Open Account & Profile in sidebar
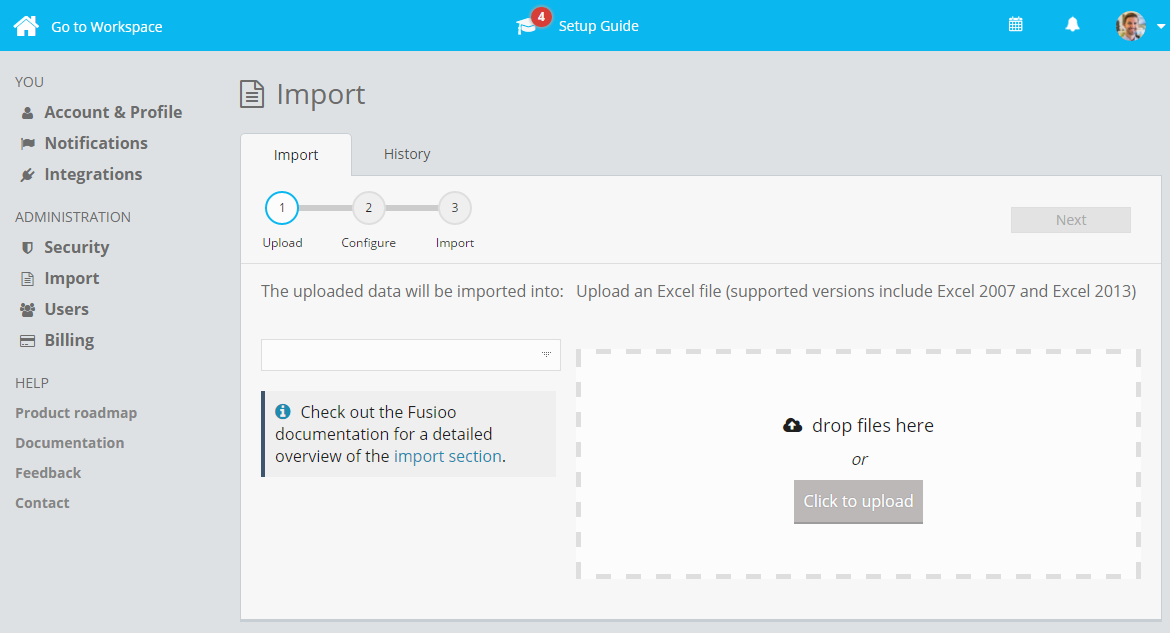 coord(112,112)
